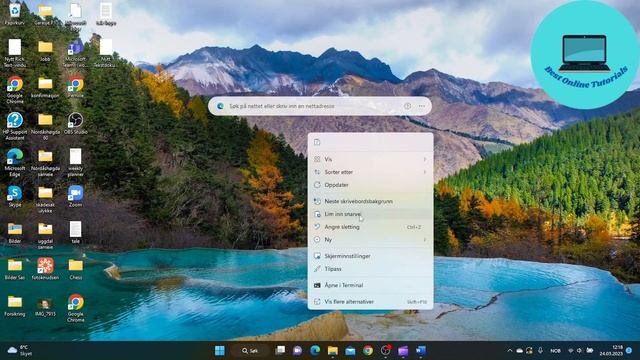Open the Mail app on taskbar
Screen dimensions: 640x360
tap(350, 351)
